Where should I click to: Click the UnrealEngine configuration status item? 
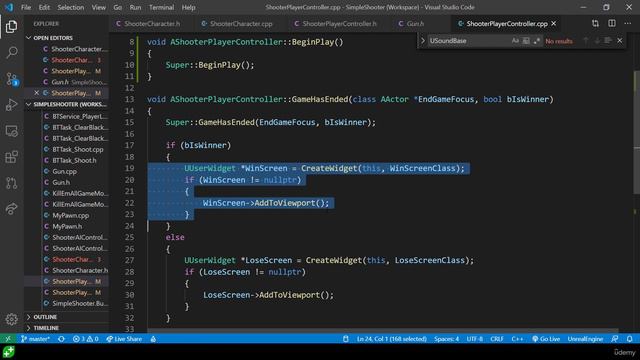(x=585, y=339)
